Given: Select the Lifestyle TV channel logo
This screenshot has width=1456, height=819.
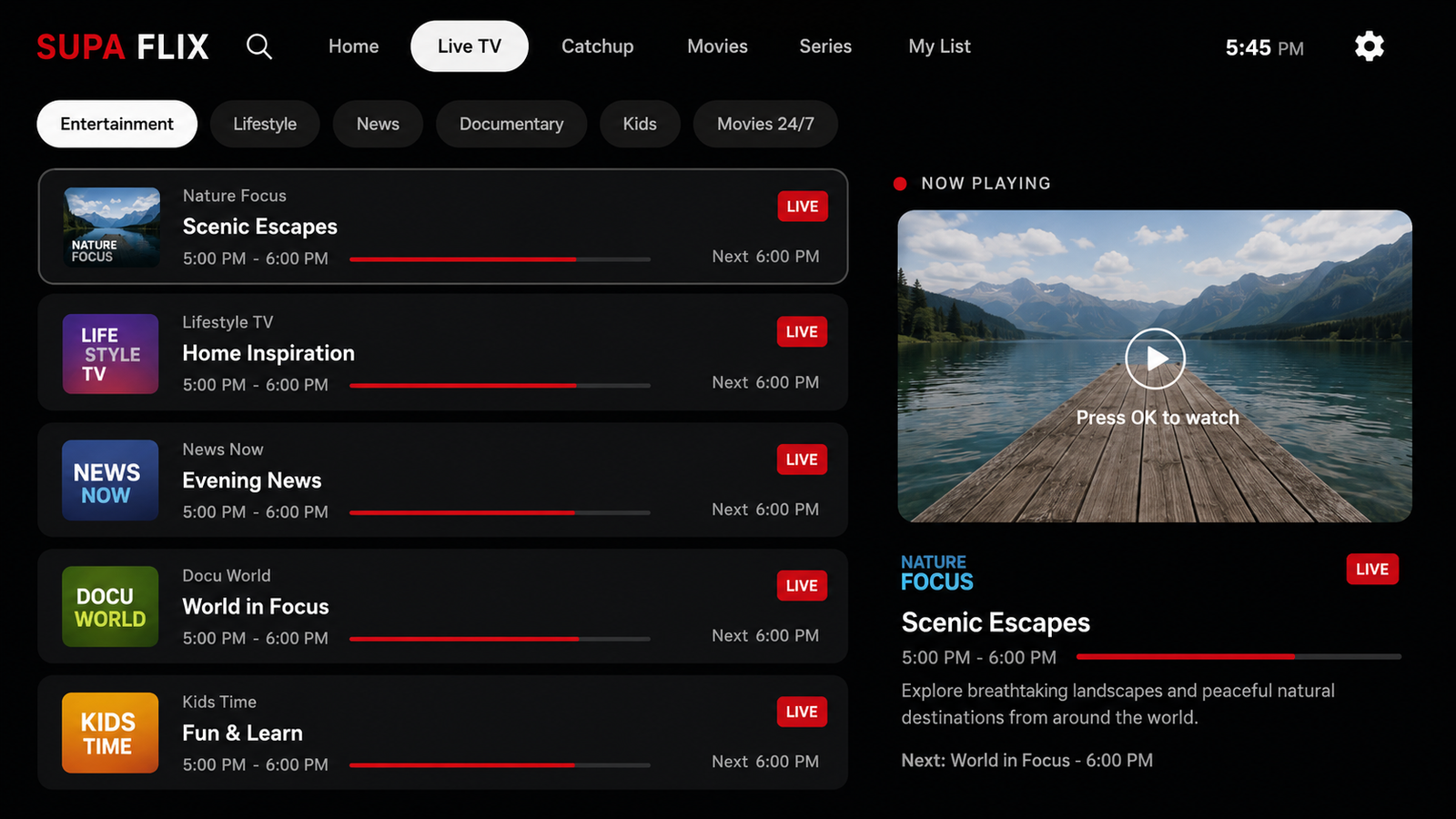Looking at the screenshot, I should pyautogui.click(x=110, y=354).
